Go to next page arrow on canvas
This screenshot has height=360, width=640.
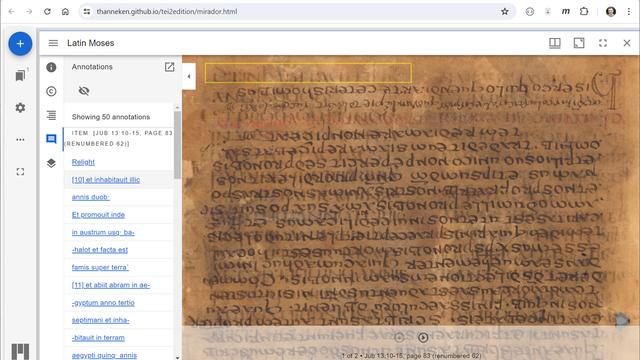[423, 338]
